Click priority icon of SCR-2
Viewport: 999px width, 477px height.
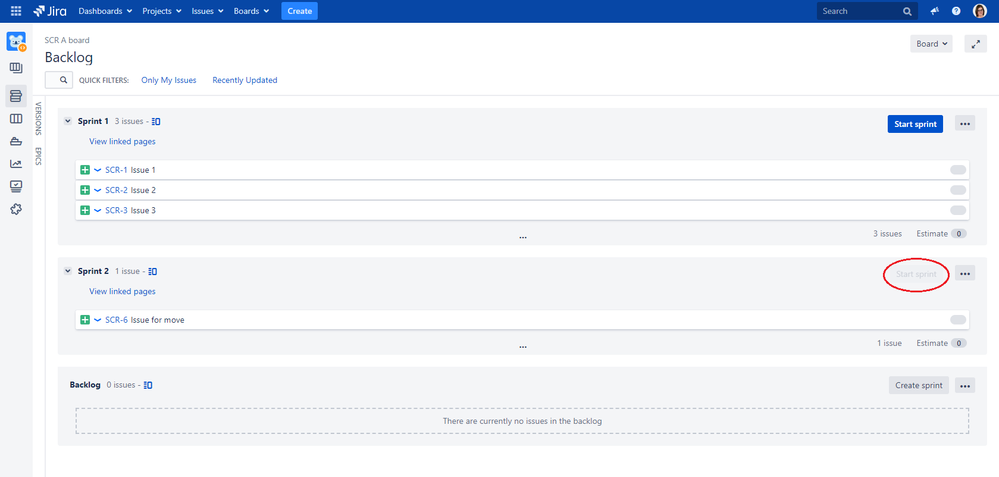97,190
